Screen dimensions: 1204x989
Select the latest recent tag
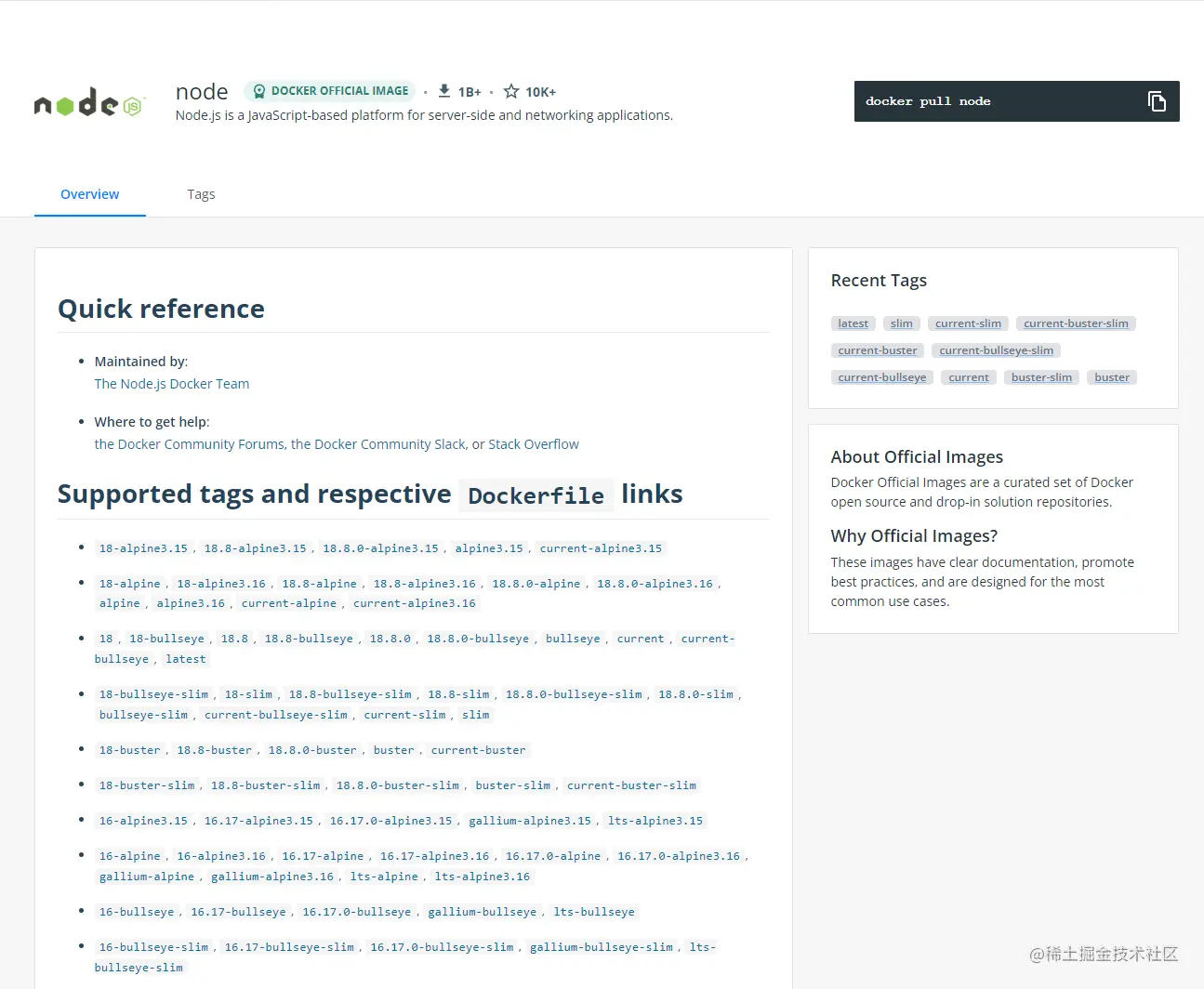853,323
